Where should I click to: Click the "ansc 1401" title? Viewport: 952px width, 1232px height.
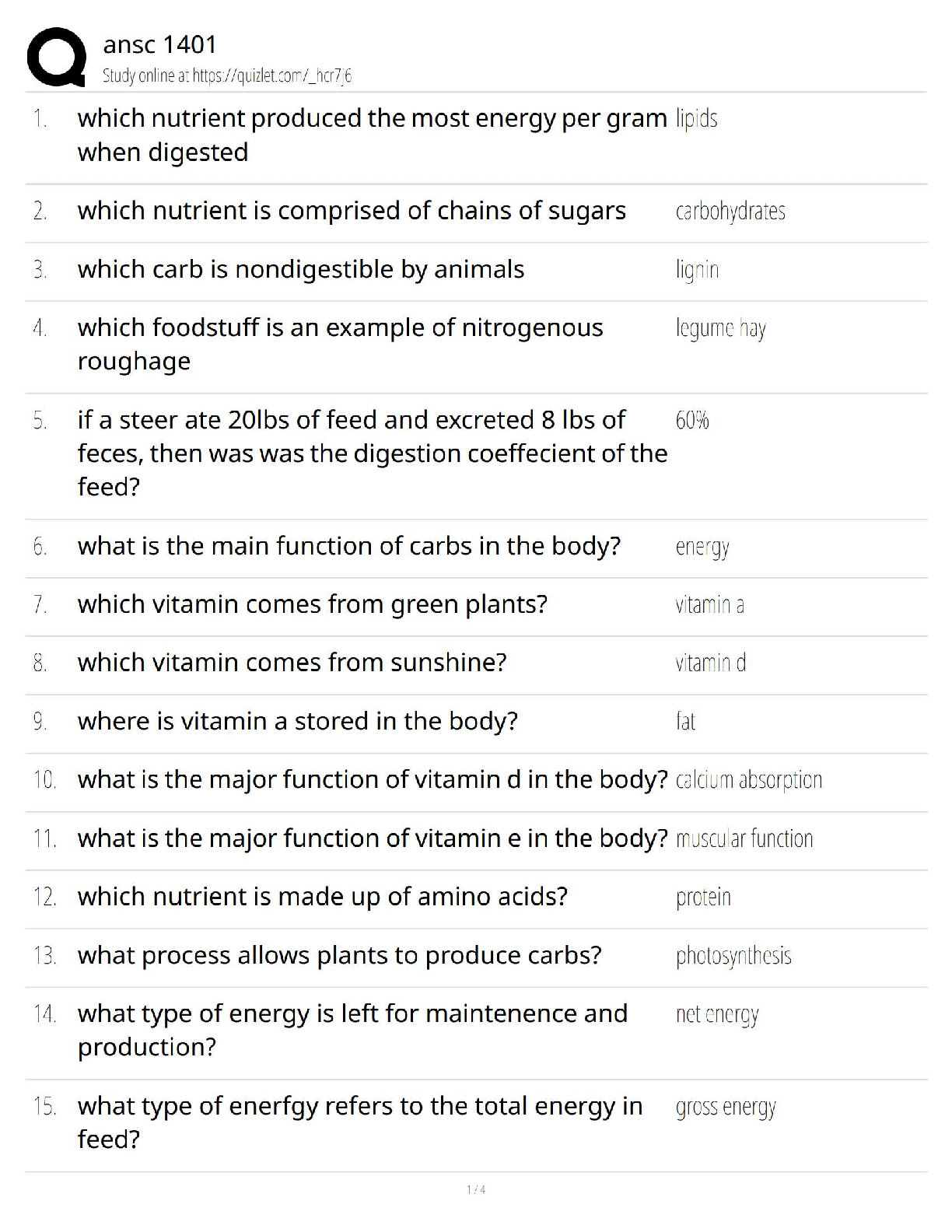click(x=159, y=44)
